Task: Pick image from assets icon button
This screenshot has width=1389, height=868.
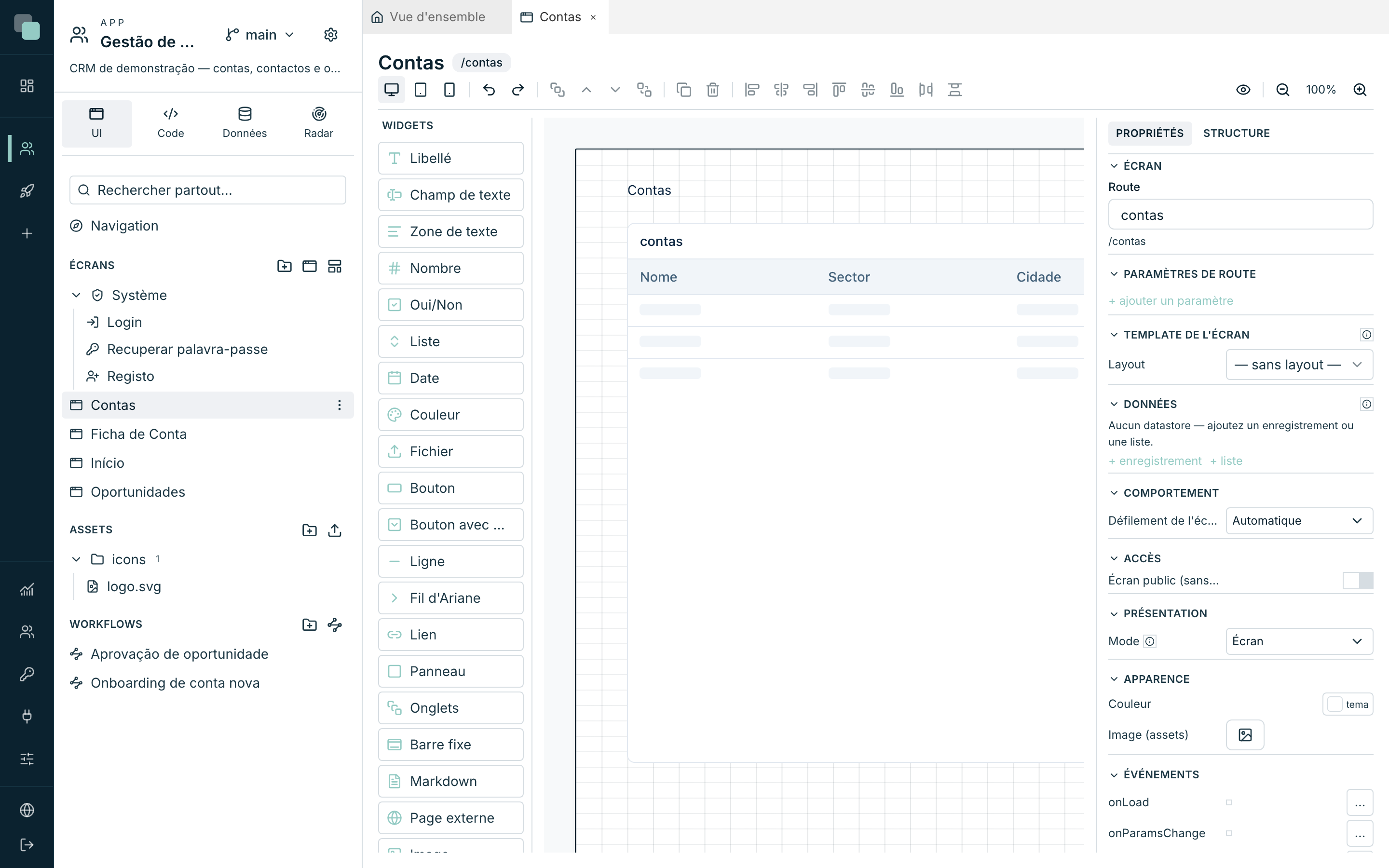Action: point(1245,735)
